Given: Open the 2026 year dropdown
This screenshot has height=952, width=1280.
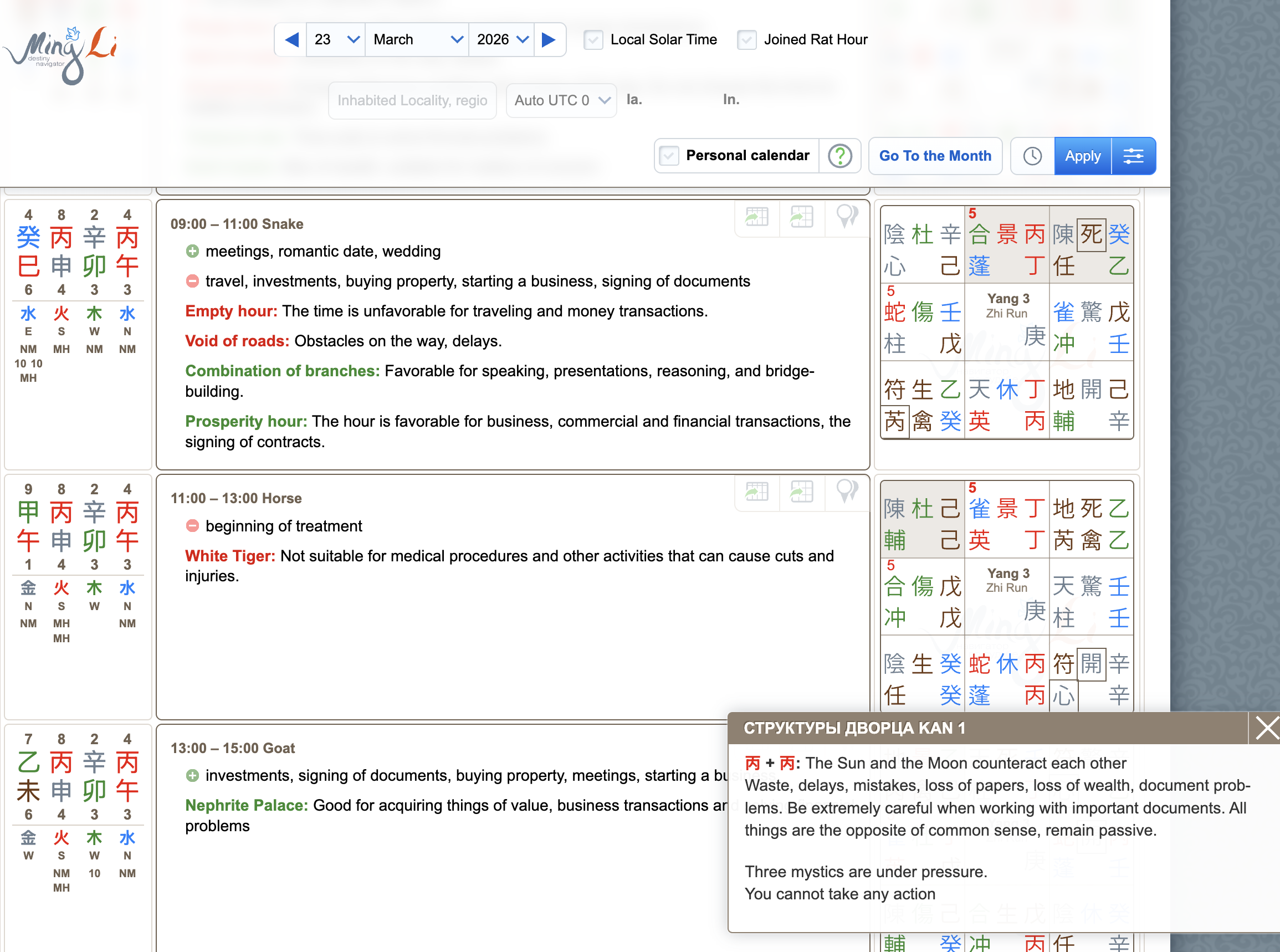Looking at the screenshot, I should coord(500,39).
